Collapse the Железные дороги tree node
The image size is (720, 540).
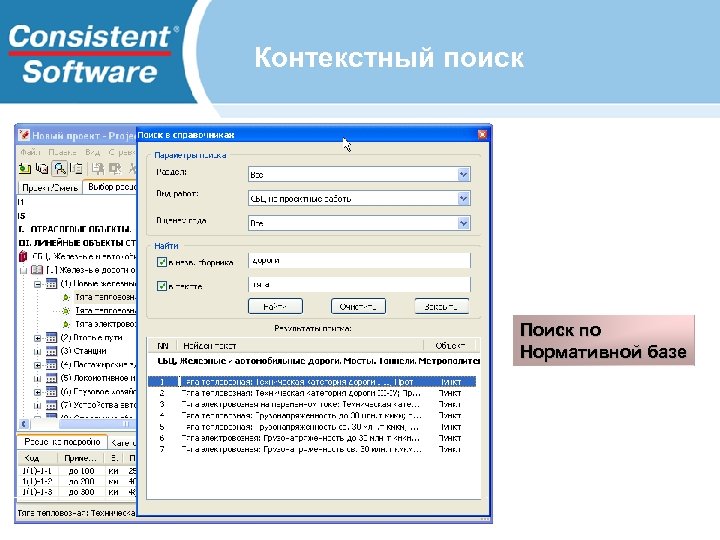[24, 270]
